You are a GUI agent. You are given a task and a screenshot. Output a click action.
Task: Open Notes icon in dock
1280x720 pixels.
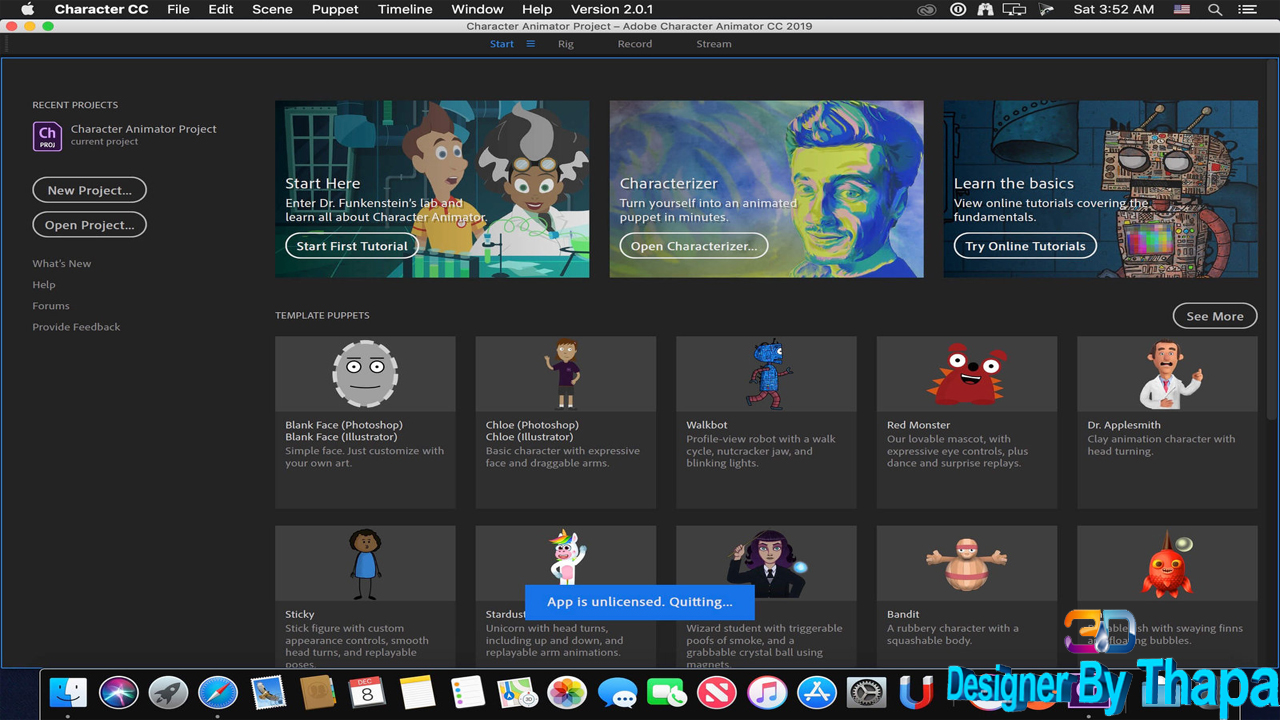click(417, 692)
